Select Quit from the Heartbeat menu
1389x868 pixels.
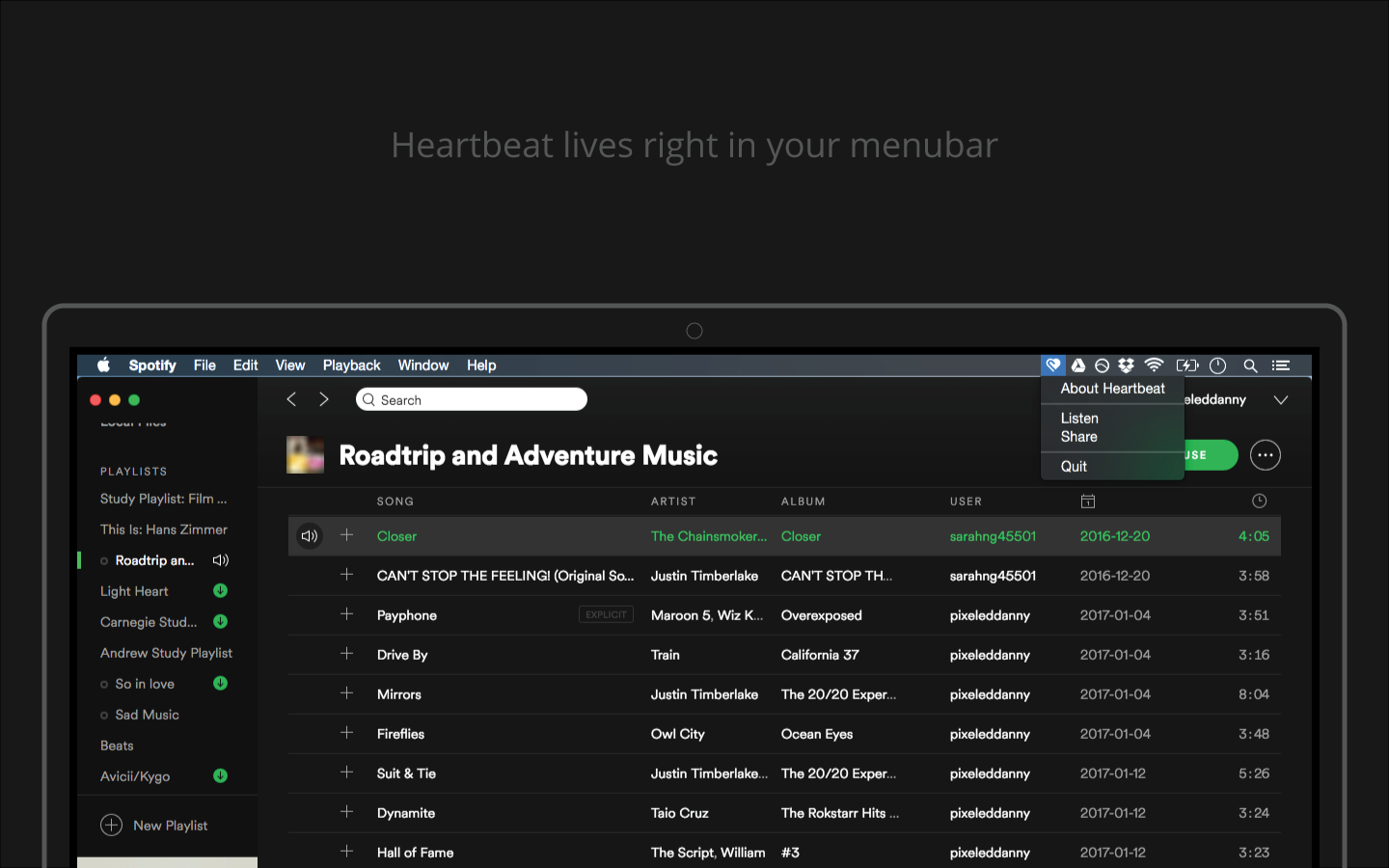click(x=1074, y=466)
